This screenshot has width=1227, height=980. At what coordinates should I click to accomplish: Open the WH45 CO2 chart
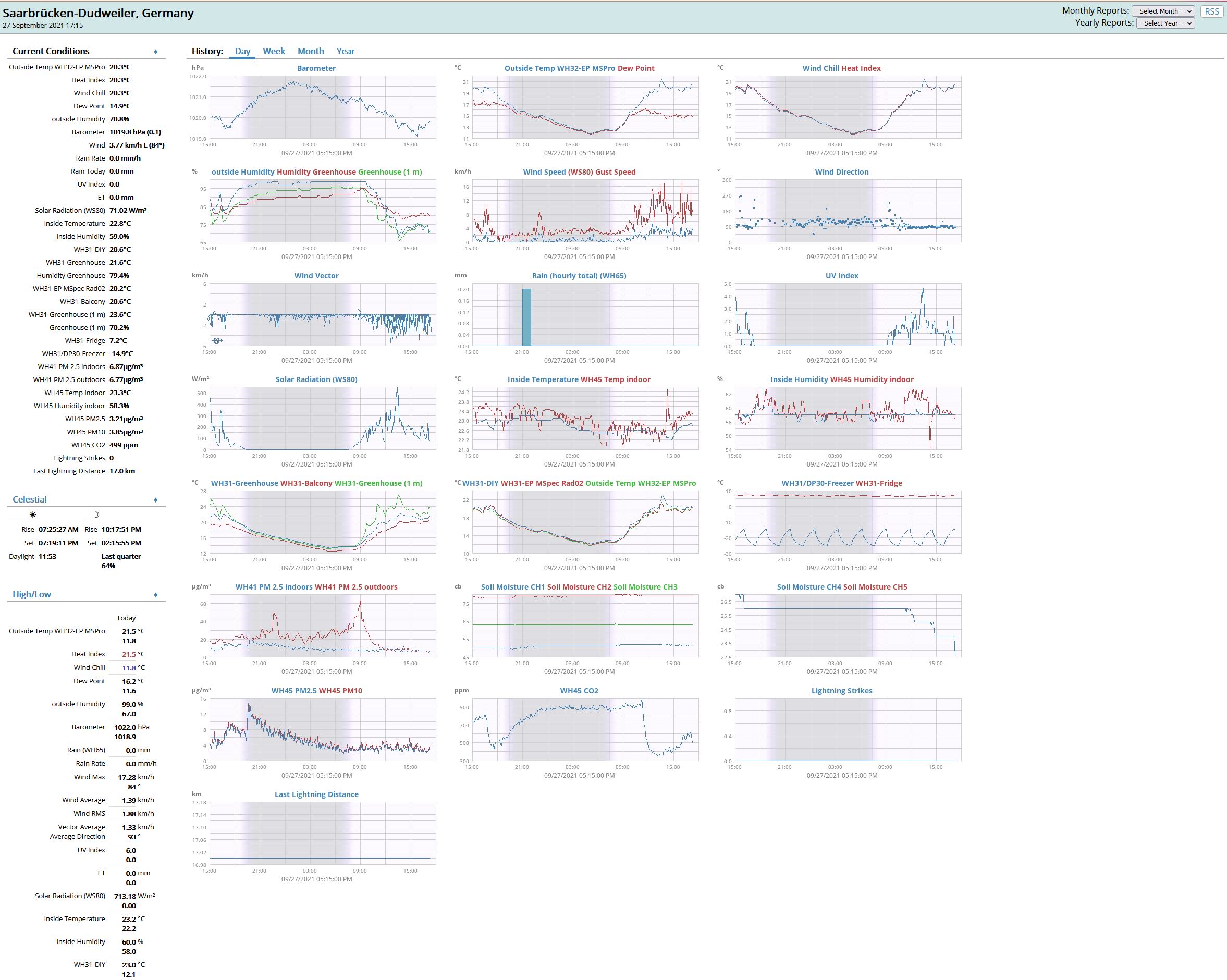(585, 730)
